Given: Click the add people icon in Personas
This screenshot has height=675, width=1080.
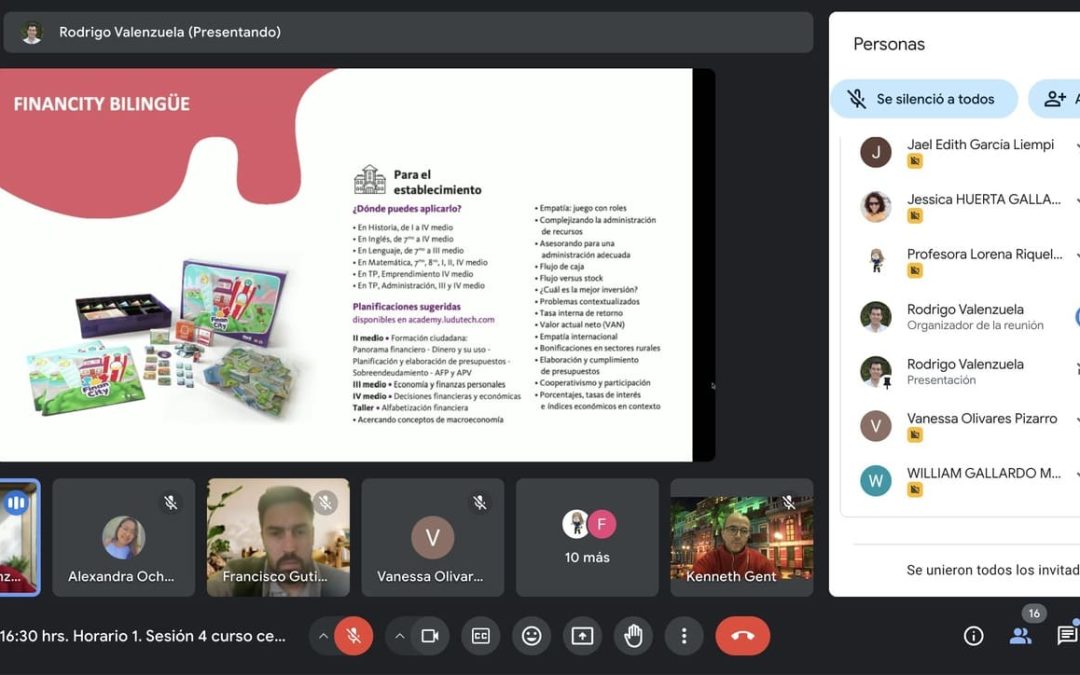Looking at the screenshot, I should 1055,99.
